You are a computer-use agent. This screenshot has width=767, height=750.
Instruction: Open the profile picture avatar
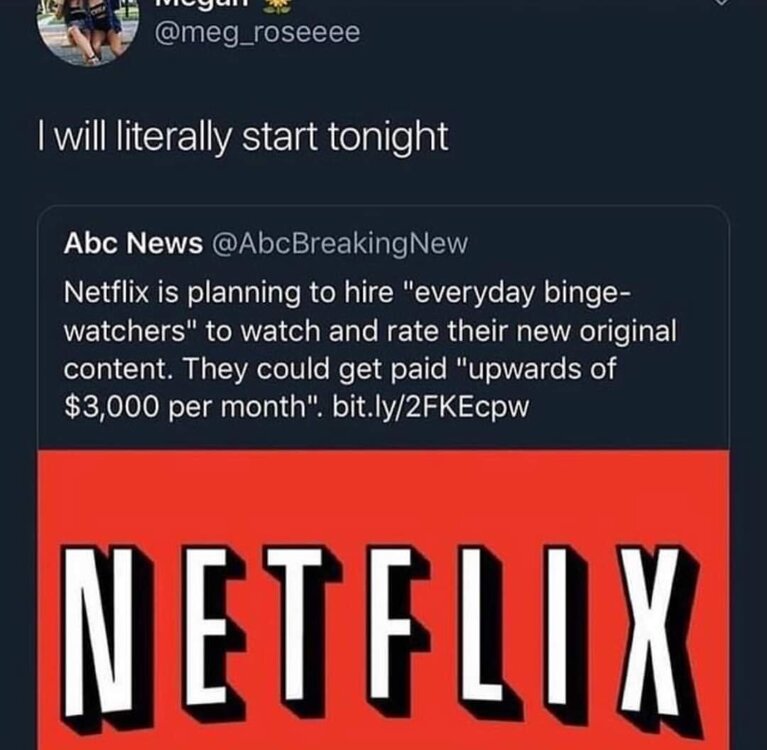(x=88, y=29)
